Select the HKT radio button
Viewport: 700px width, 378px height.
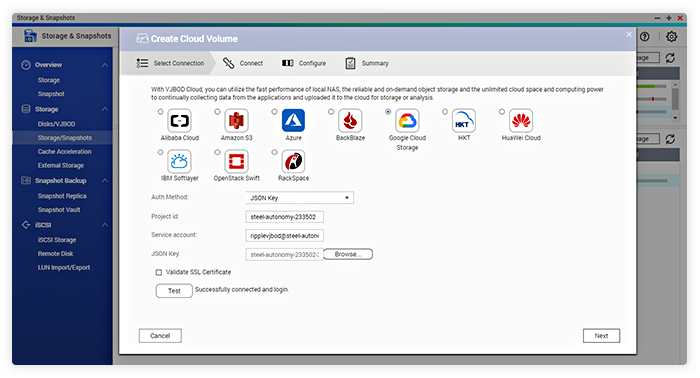click(445, 112)
